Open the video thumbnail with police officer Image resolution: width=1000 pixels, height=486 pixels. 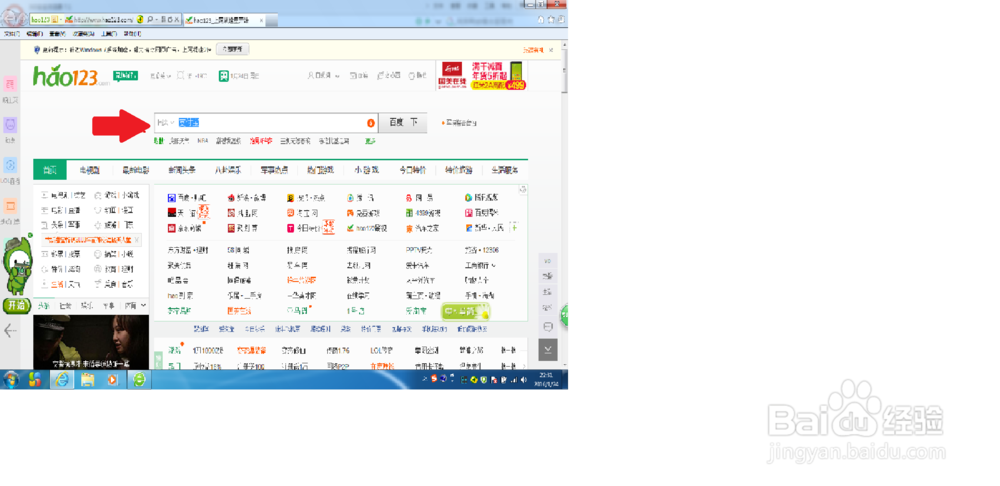[x=91, y=342]
